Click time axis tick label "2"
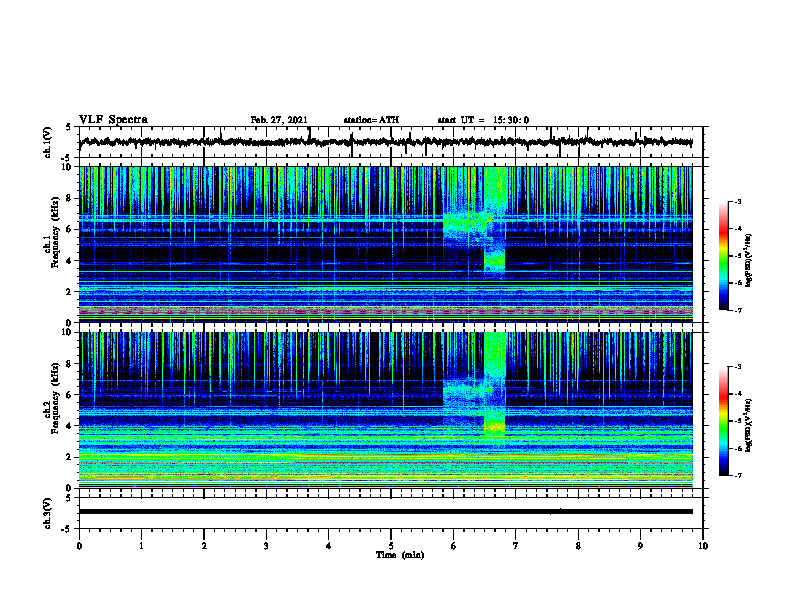The image size is (792, 612). [x=204, y=546]
